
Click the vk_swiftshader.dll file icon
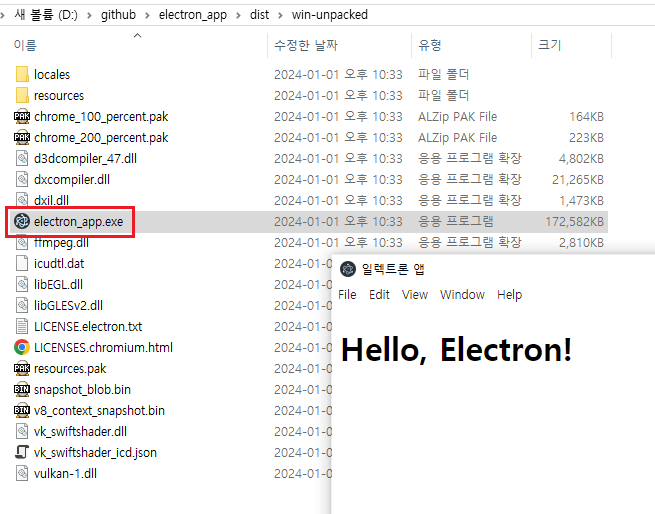pyautogui.click(x=22, y=431)
